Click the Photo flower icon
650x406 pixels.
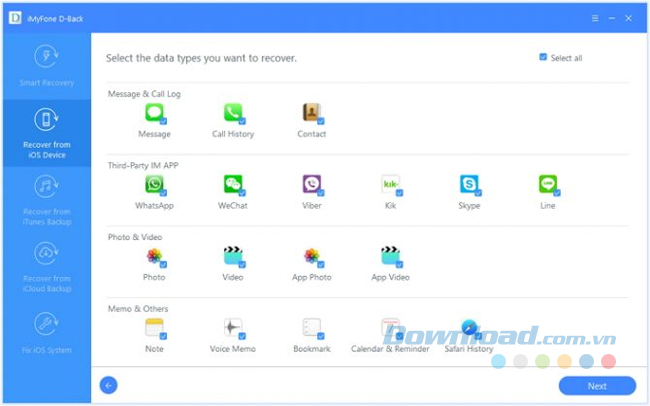(154, 256)
